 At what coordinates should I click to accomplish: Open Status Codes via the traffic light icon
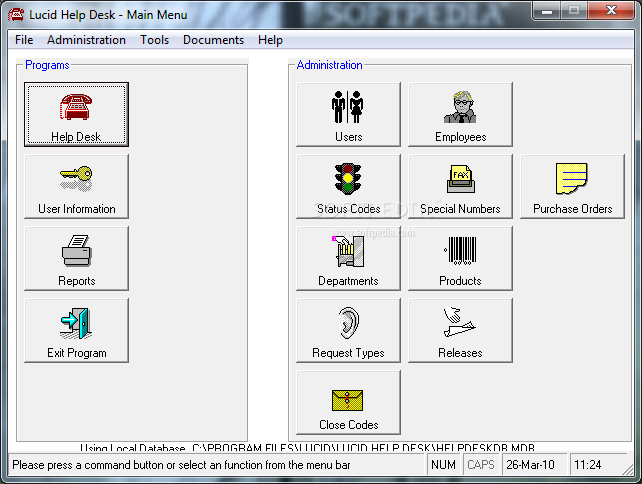(348, 186)
